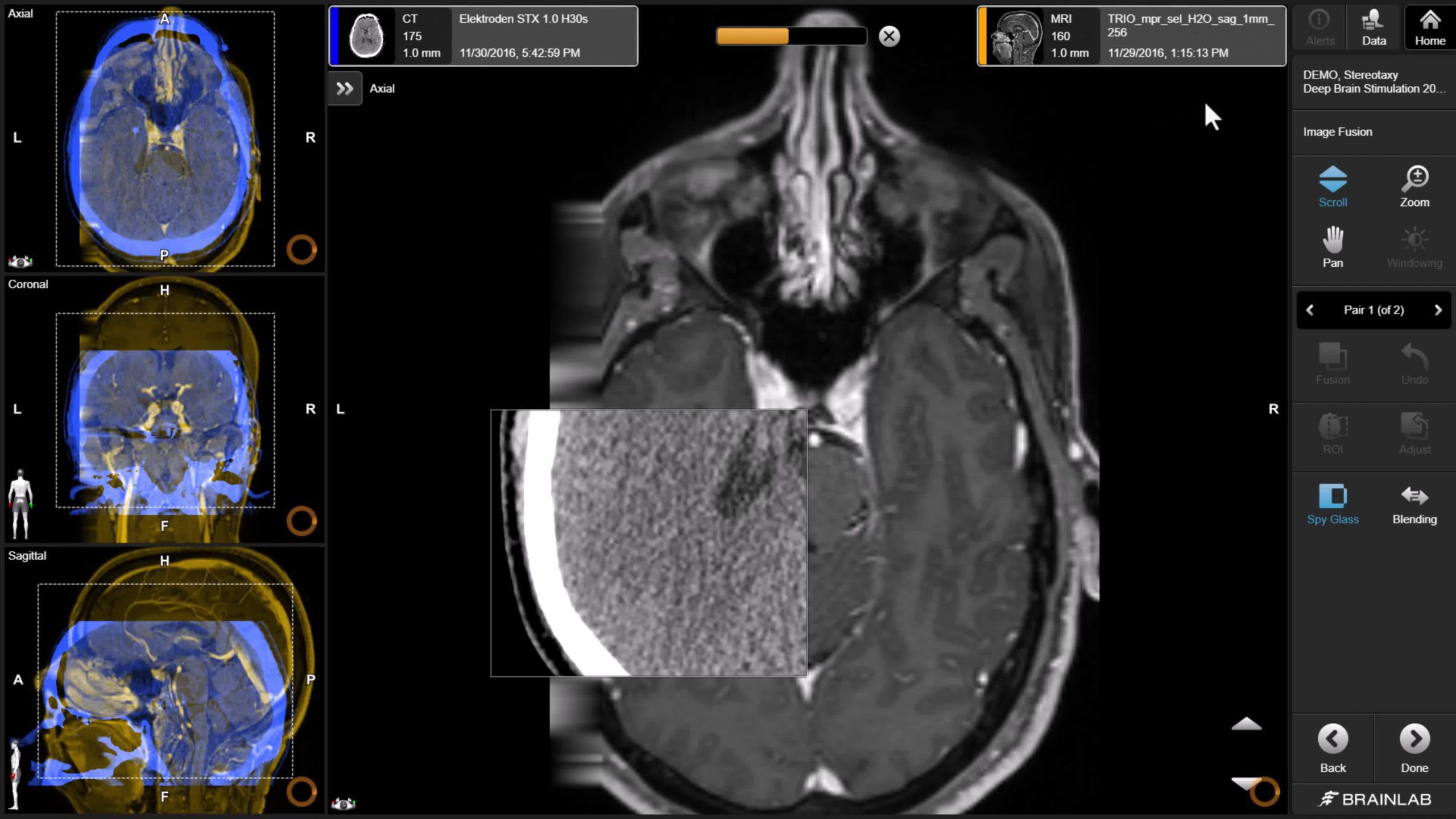Activate the Zoom magnifier tool
Image resolution: width=1456 pixels, height=819 pixels.
[1414, 187]
